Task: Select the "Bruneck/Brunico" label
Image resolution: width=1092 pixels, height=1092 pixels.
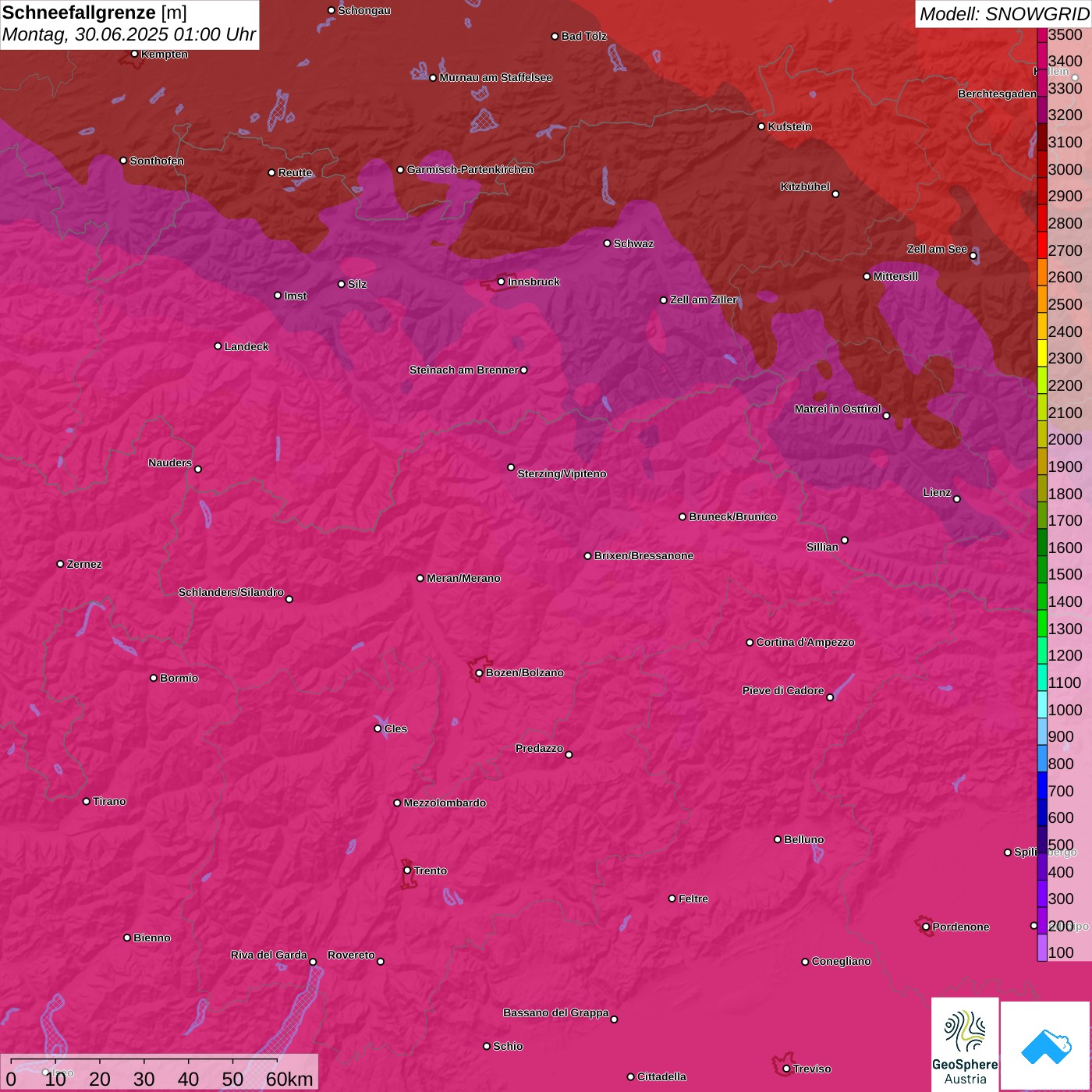Action: 732,516
